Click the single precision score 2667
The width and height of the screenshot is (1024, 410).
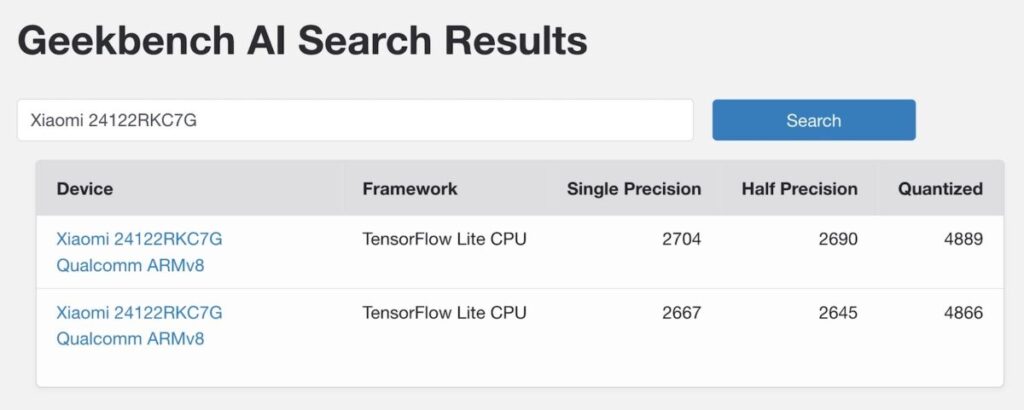(682, 313)
